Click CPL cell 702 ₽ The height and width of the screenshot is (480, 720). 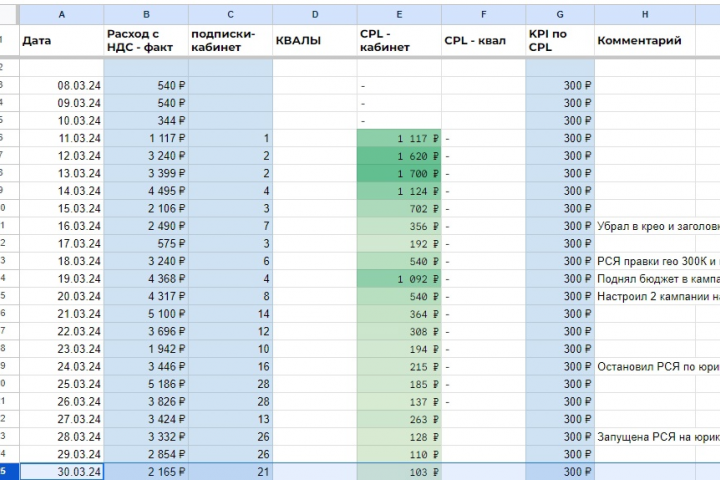click(x=399, y=208)
